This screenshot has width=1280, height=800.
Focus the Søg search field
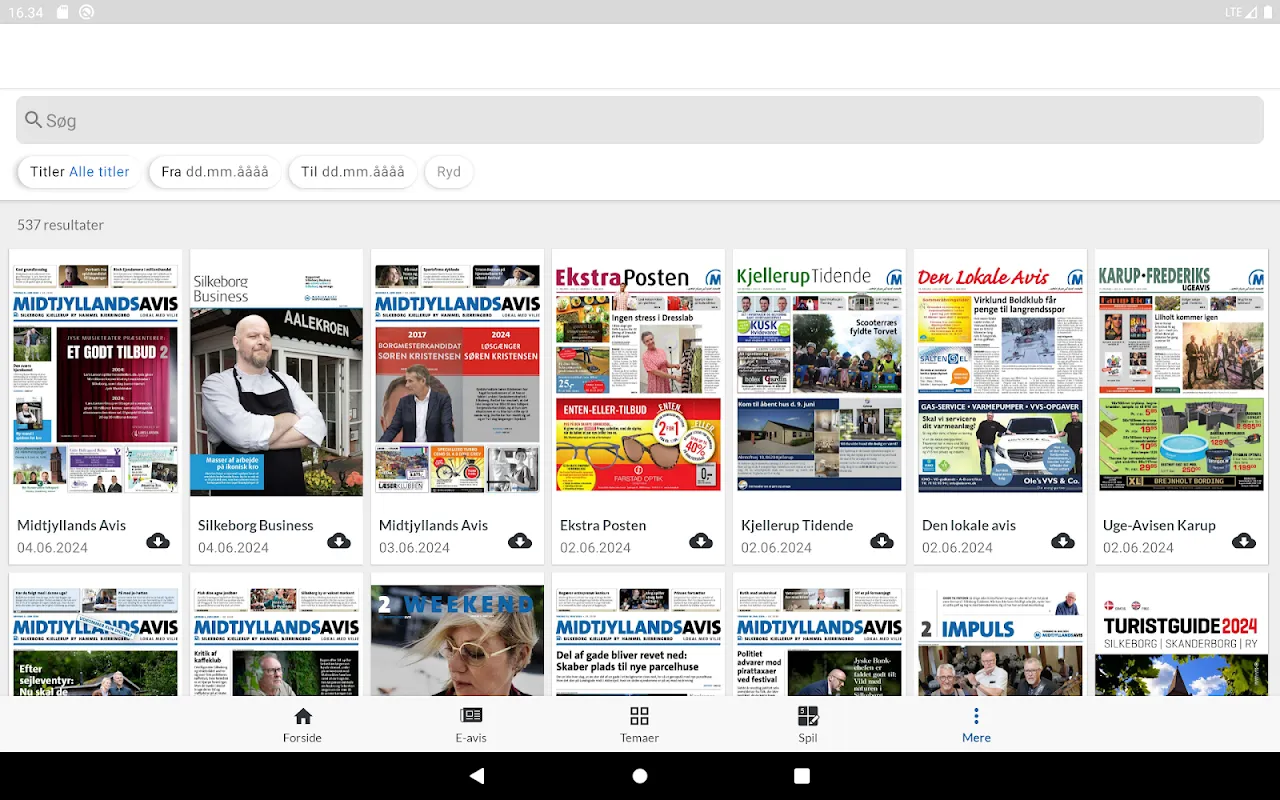(x=640, y=120)
